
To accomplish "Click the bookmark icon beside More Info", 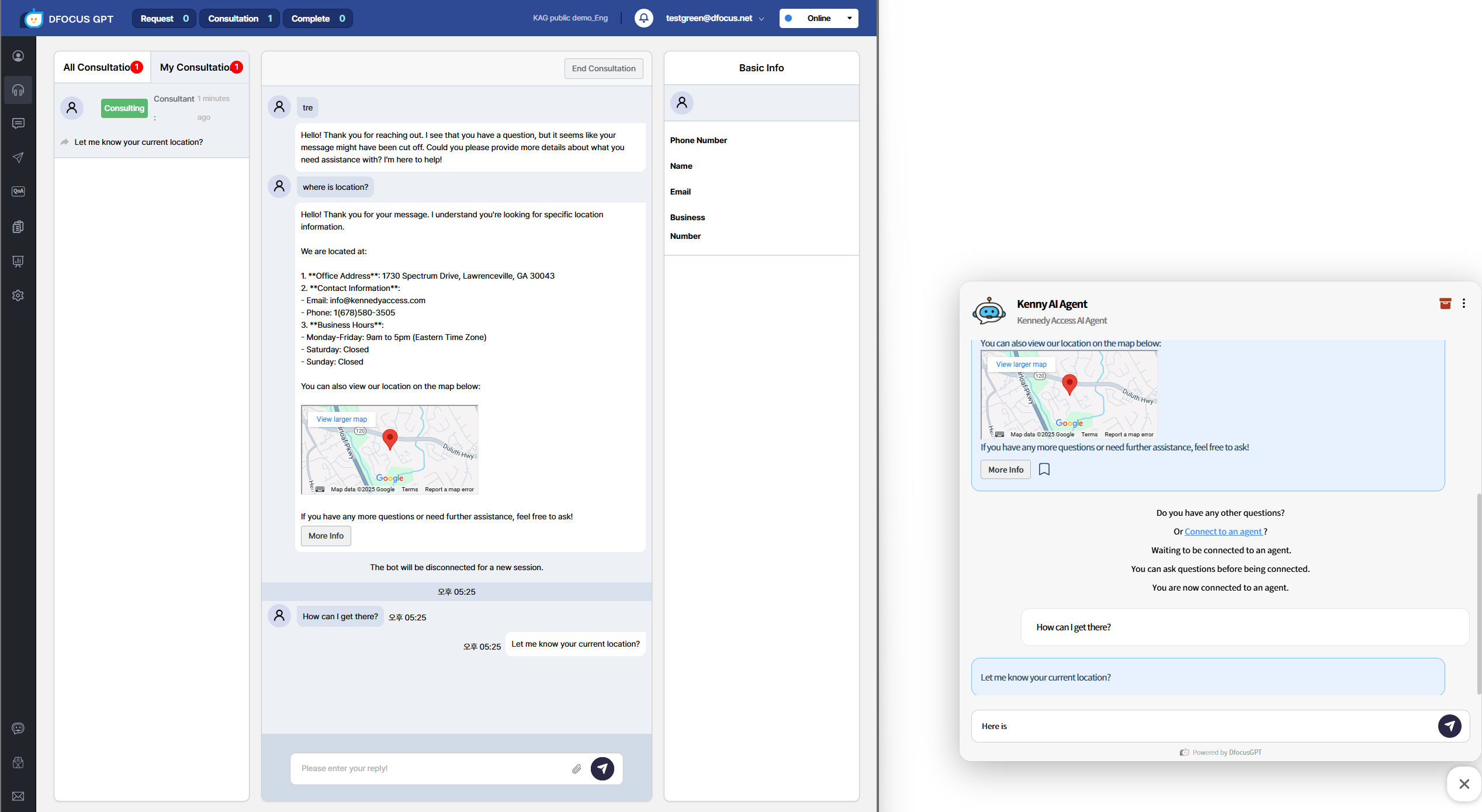I will coord(1044,469).
